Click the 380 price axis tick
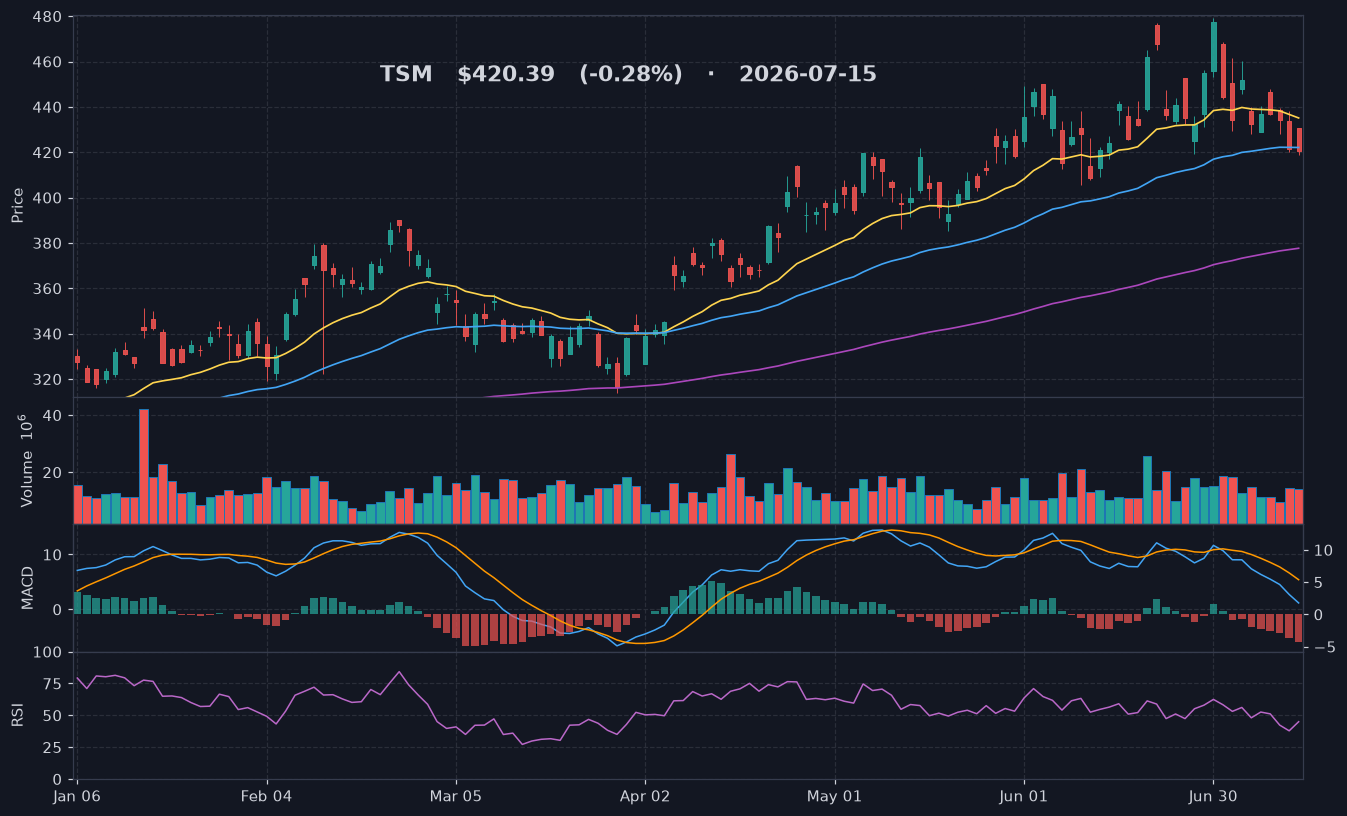 click(49, 244)
